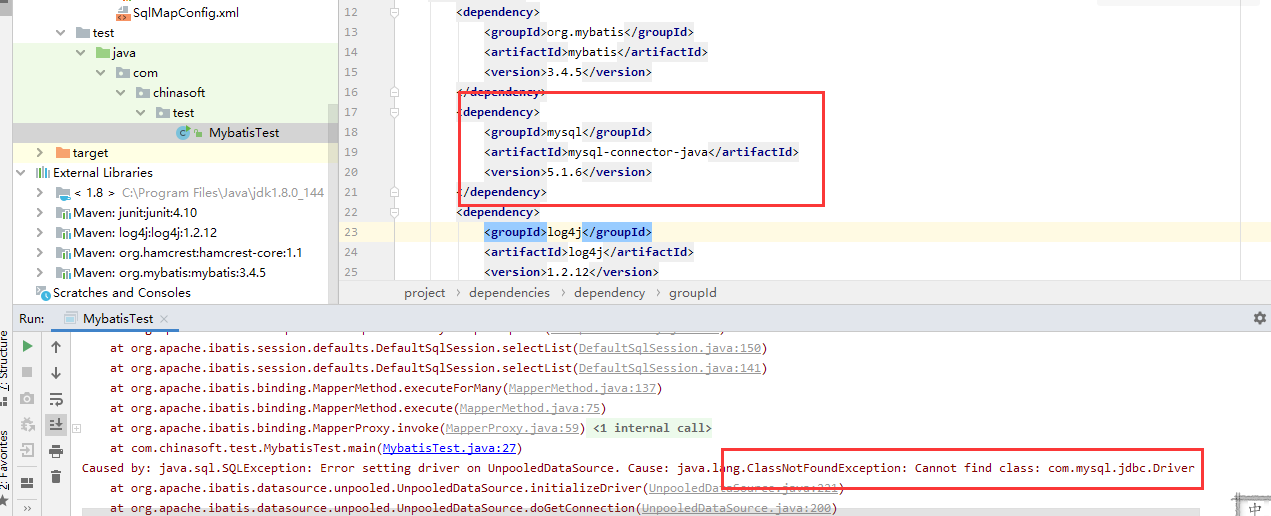Expand Maven: junit:junit:4.10 library
The image size is (1271, 516).
pos(40,213)
